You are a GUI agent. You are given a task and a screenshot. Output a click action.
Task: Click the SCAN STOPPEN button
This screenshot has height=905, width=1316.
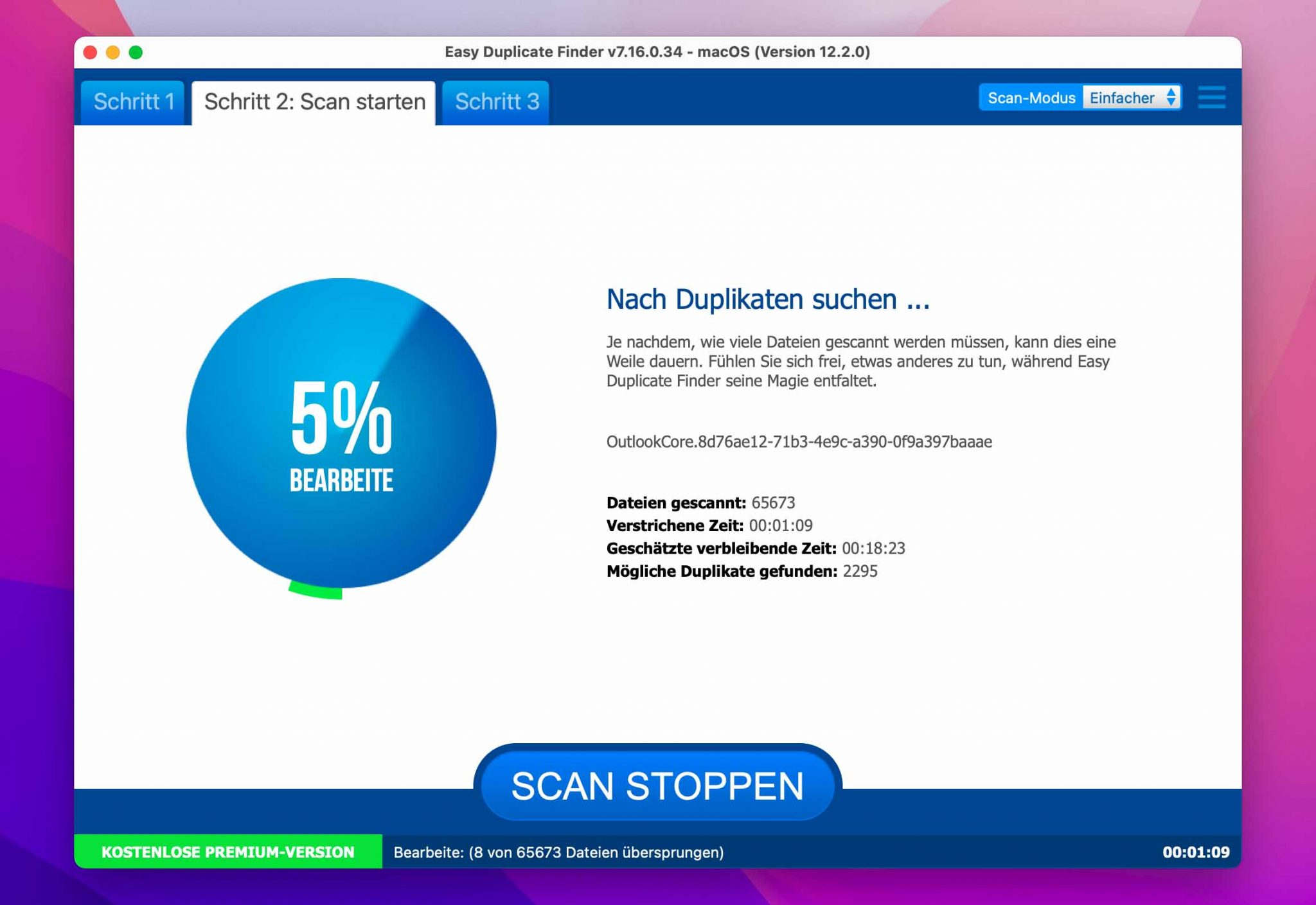(x=657, y=785)
